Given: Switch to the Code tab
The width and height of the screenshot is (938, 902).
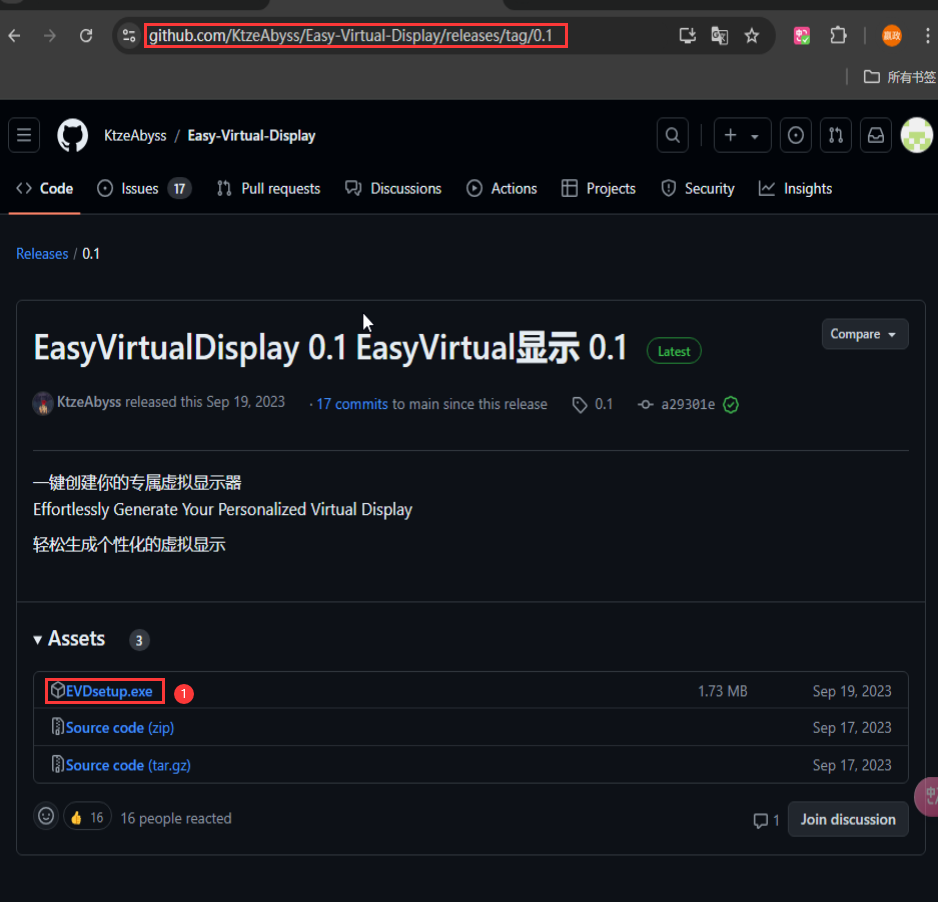Looking at the screenshot, I should point(44,188).
